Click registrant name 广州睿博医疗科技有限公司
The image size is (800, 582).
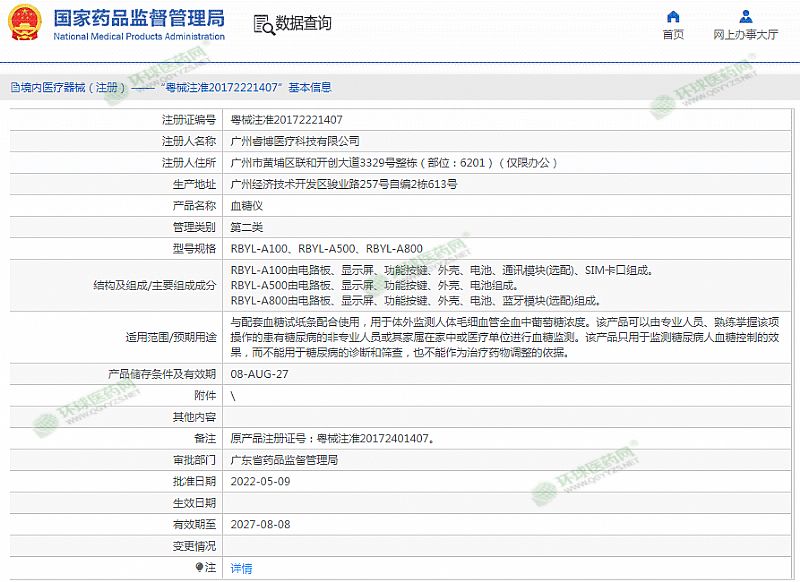point(295,141)
